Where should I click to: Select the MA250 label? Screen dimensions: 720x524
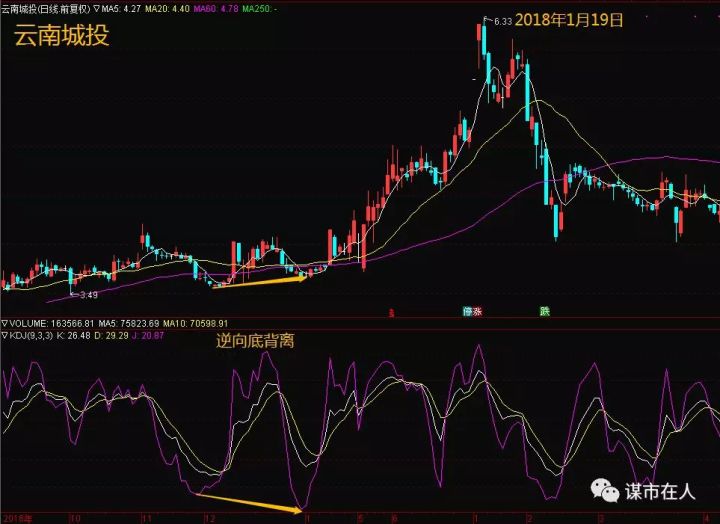259,8
